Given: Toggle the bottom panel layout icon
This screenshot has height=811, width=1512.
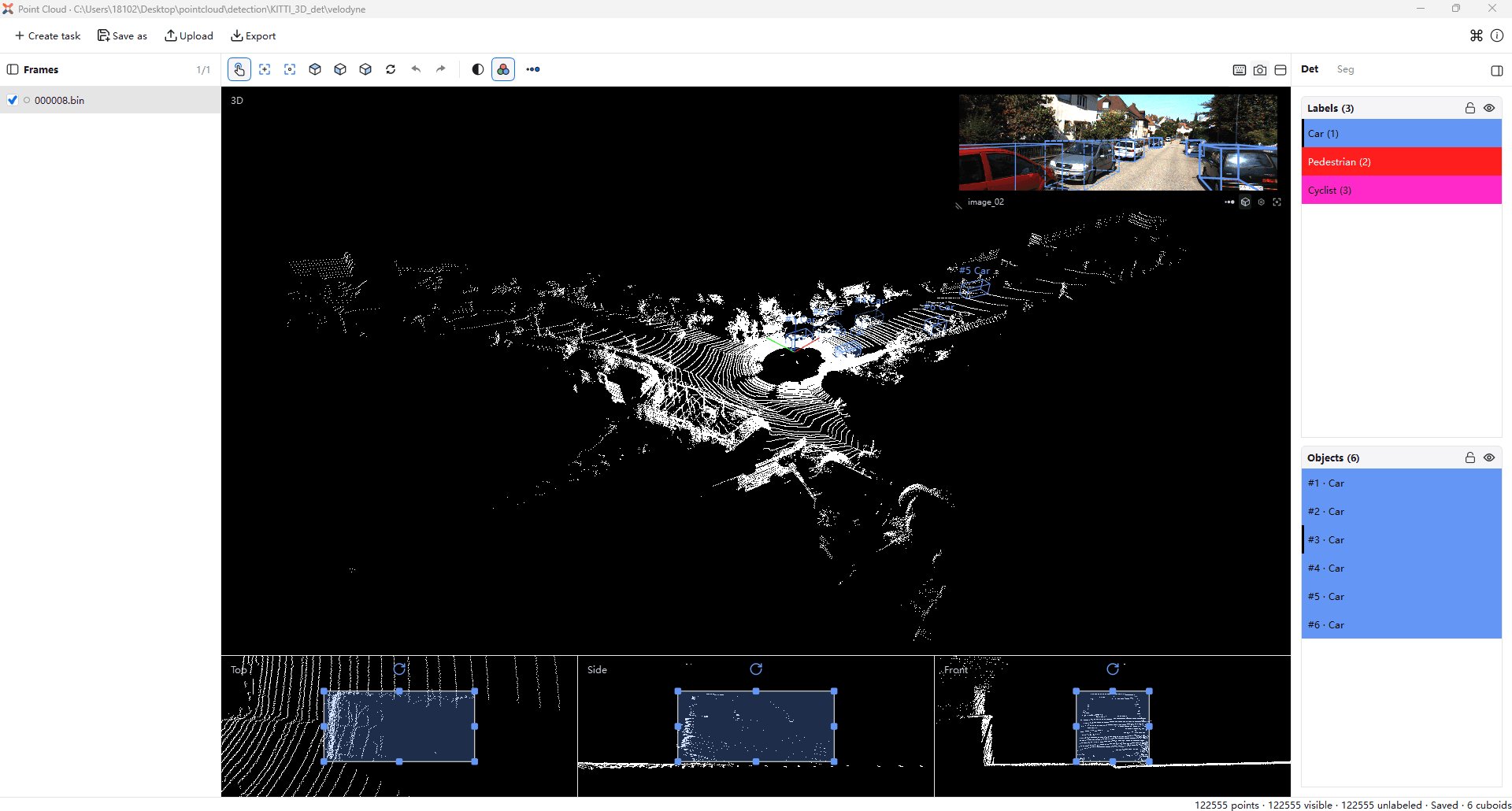Looking at the screenshot, I should 1280,70.
